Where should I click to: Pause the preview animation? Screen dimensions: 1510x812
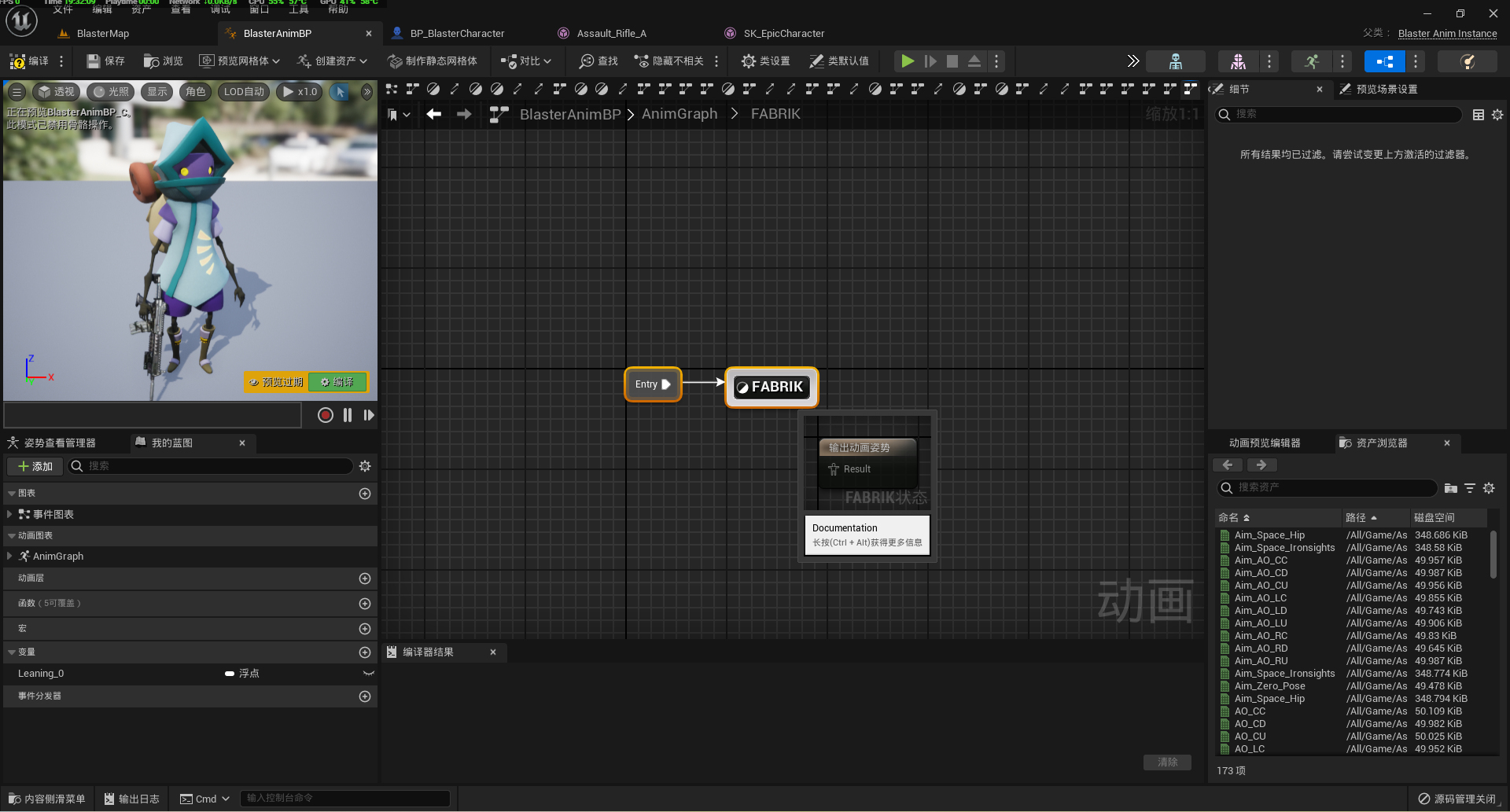[x=348, y=415]
